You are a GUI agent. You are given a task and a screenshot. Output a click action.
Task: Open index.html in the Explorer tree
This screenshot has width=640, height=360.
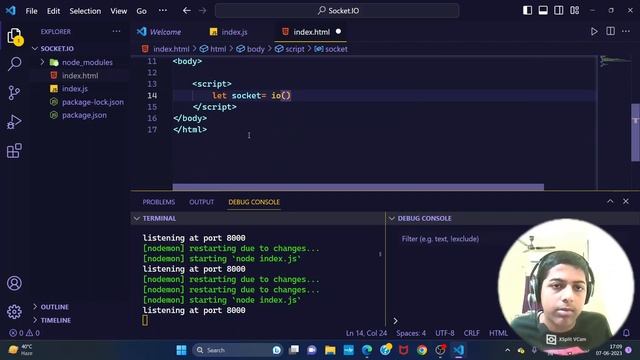click(80, 76)
